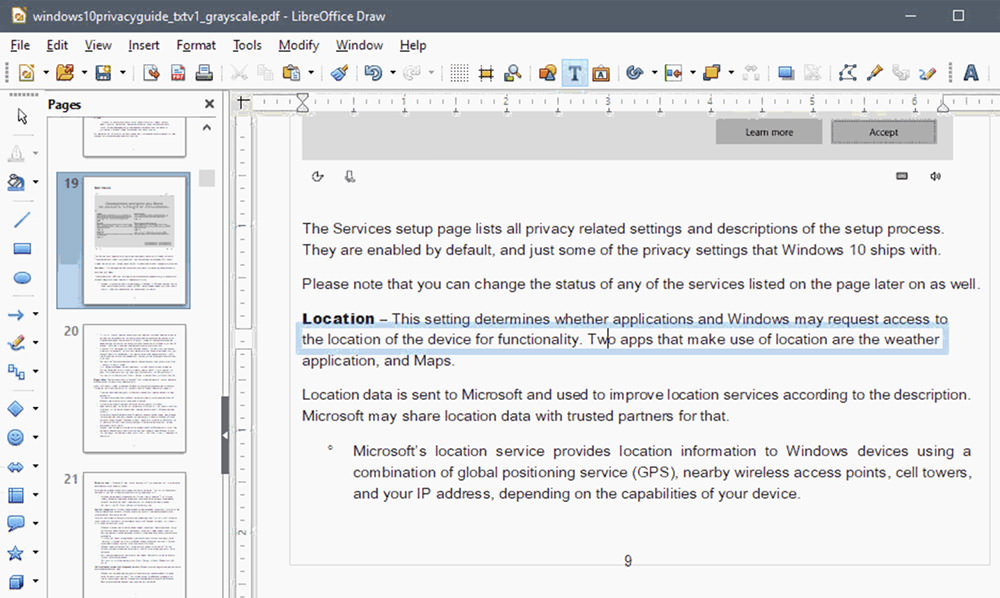Select the Symbol Shapes smiley tool
The width and height of the screenshot is (1000, 598).
tap(16, 437)
